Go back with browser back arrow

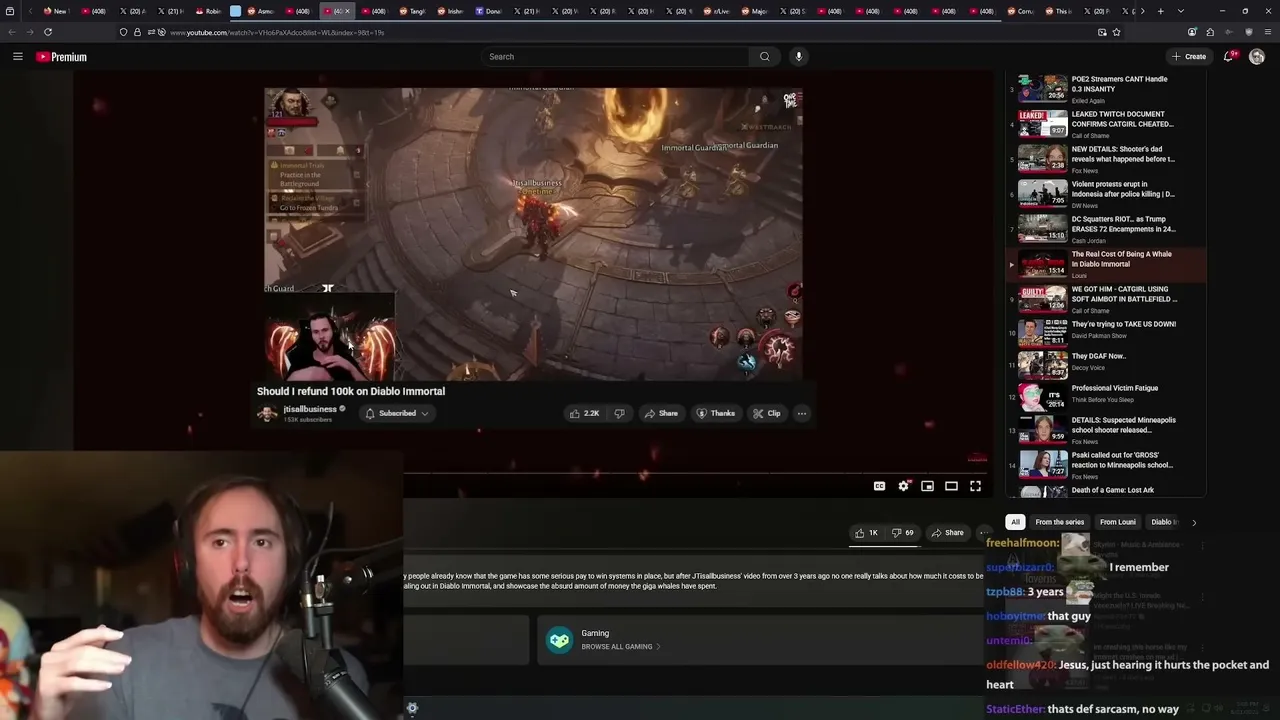pyautogui.click(x=13, y=32)
